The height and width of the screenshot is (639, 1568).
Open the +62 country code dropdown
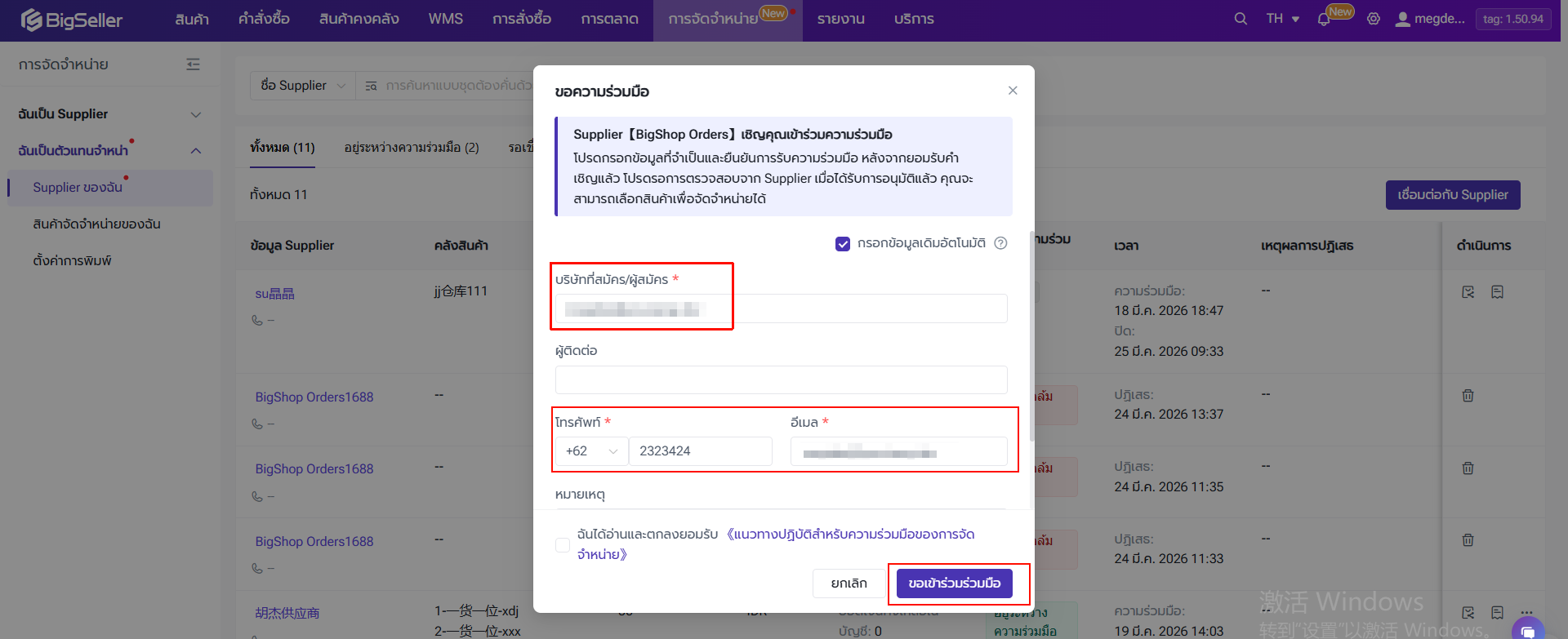[x=592, y=451]
